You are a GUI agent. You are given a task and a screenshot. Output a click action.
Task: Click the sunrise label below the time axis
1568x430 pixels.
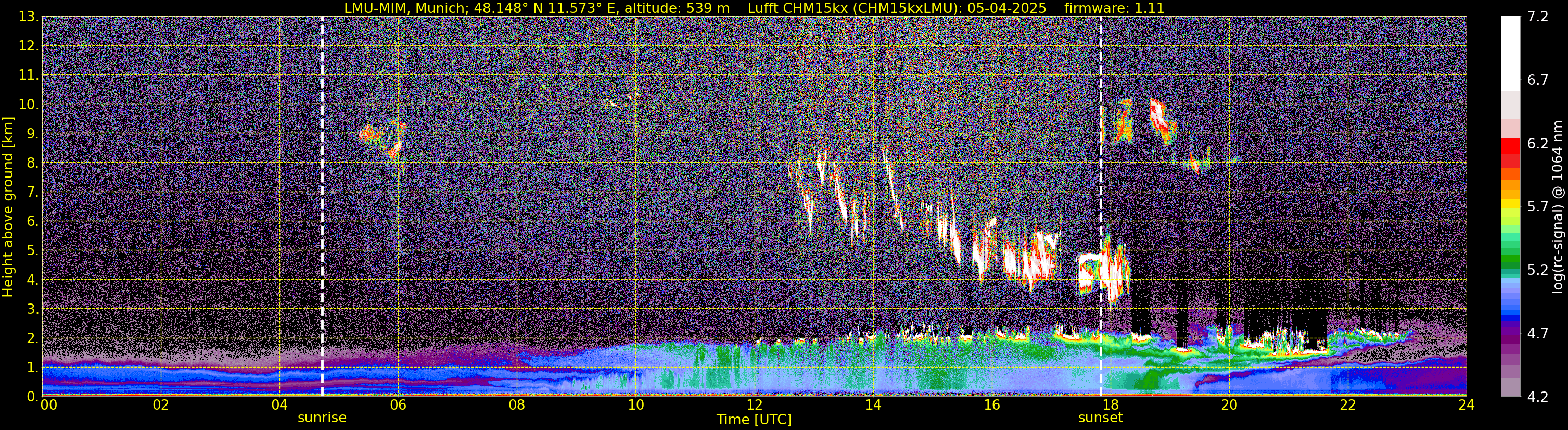coord(322,418)
